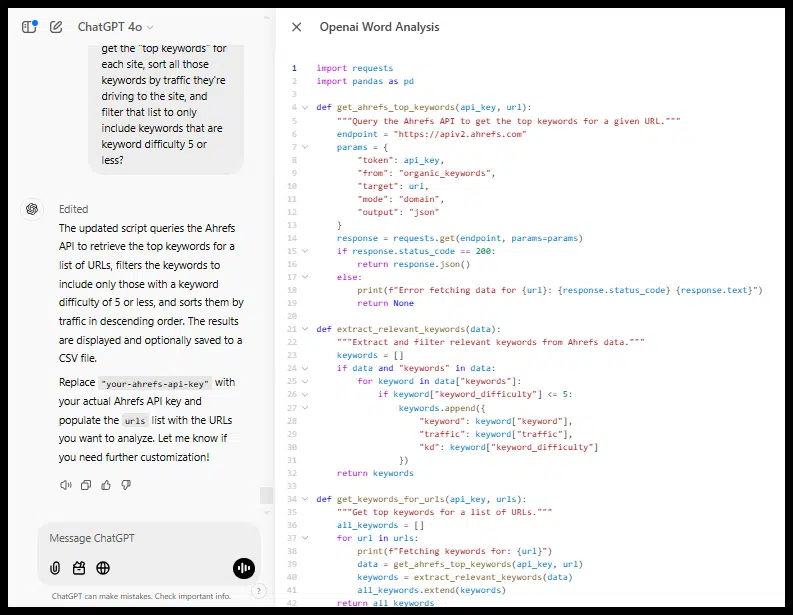Collapse the get_keywords_for_urls function on line 34
Viewport: 793px width, 615px height.
pyautogui.click(x=305, y=499)
